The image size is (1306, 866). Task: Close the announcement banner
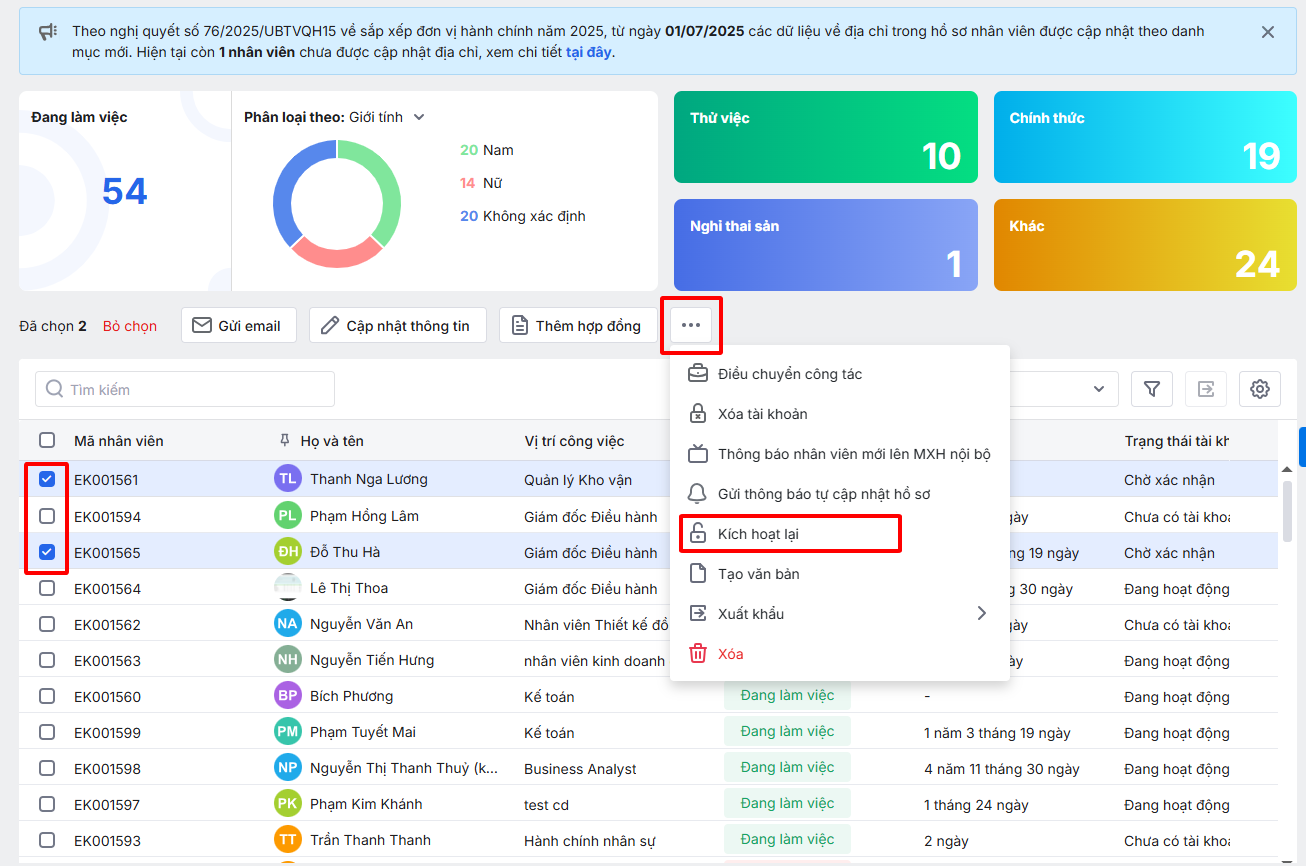[x=1267, y=32]
